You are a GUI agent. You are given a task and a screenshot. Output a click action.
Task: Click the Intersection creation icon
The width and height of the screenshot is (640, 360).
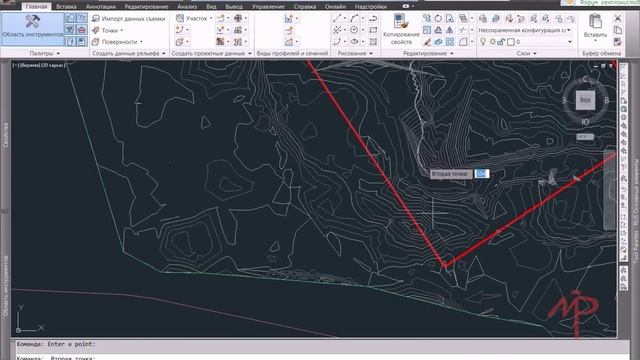(x=238, y=18)
